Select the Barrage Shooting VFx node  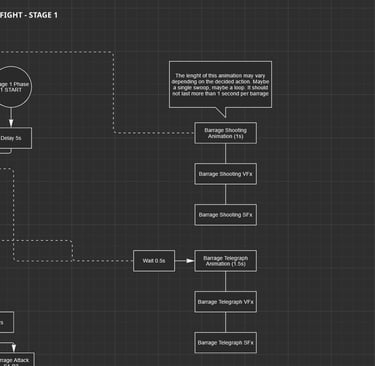pyautogui.click(x=225, y=174)
